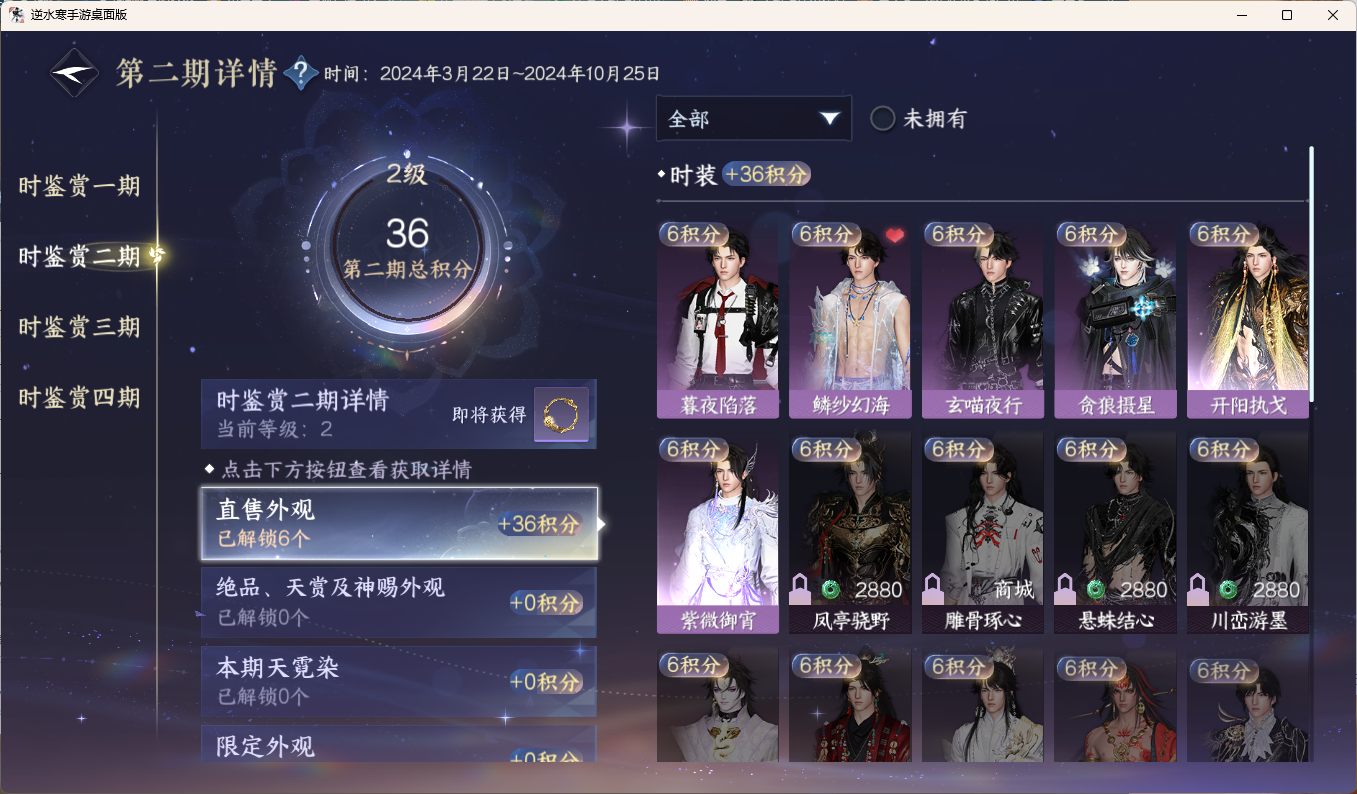
Task: Open 时鉴赏二期详情 level panel
Action: (399, 414)
